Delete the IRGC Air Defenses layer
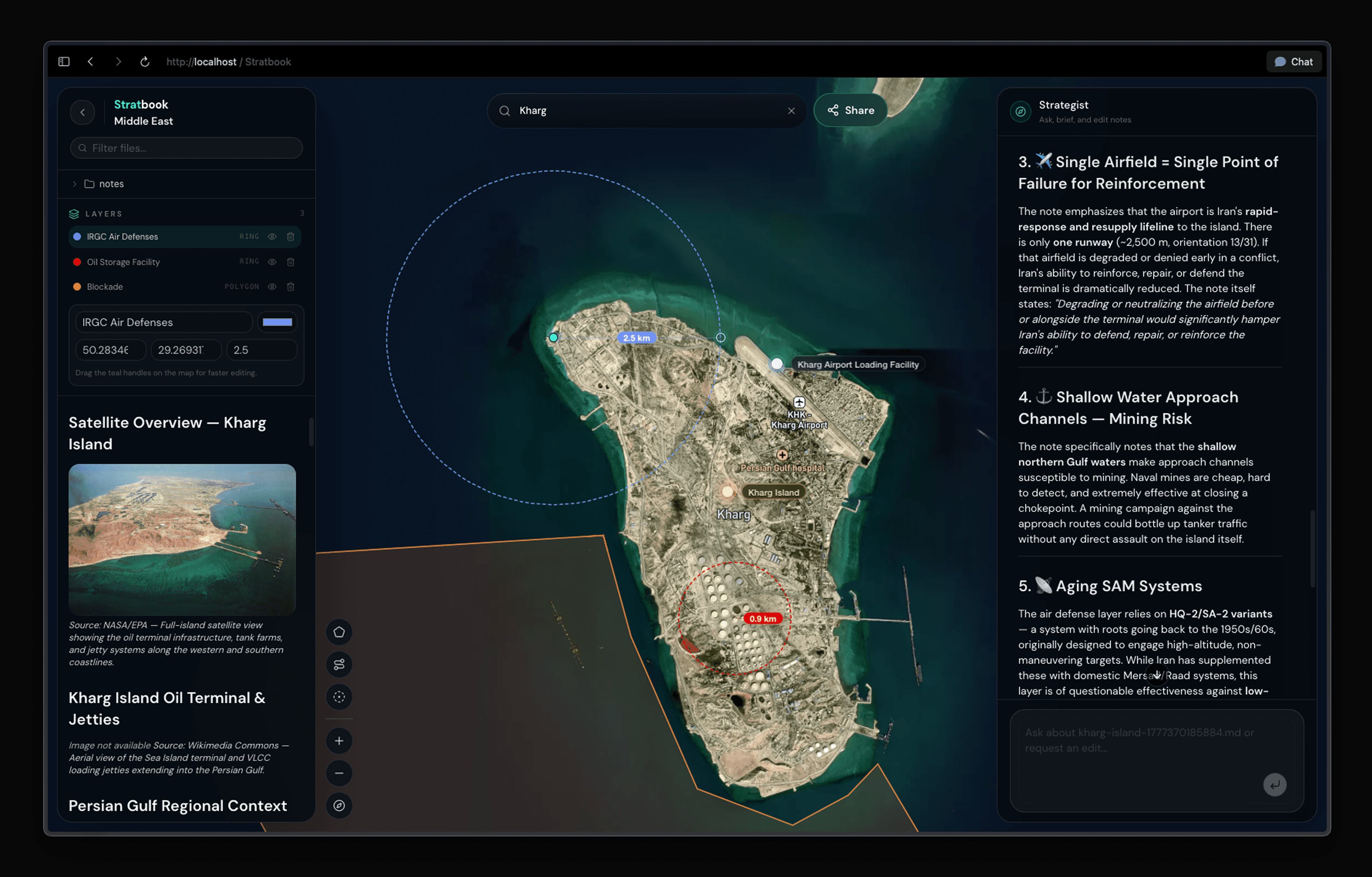The width and height of the screenshot is (1372, 877). tap(290, 237)
